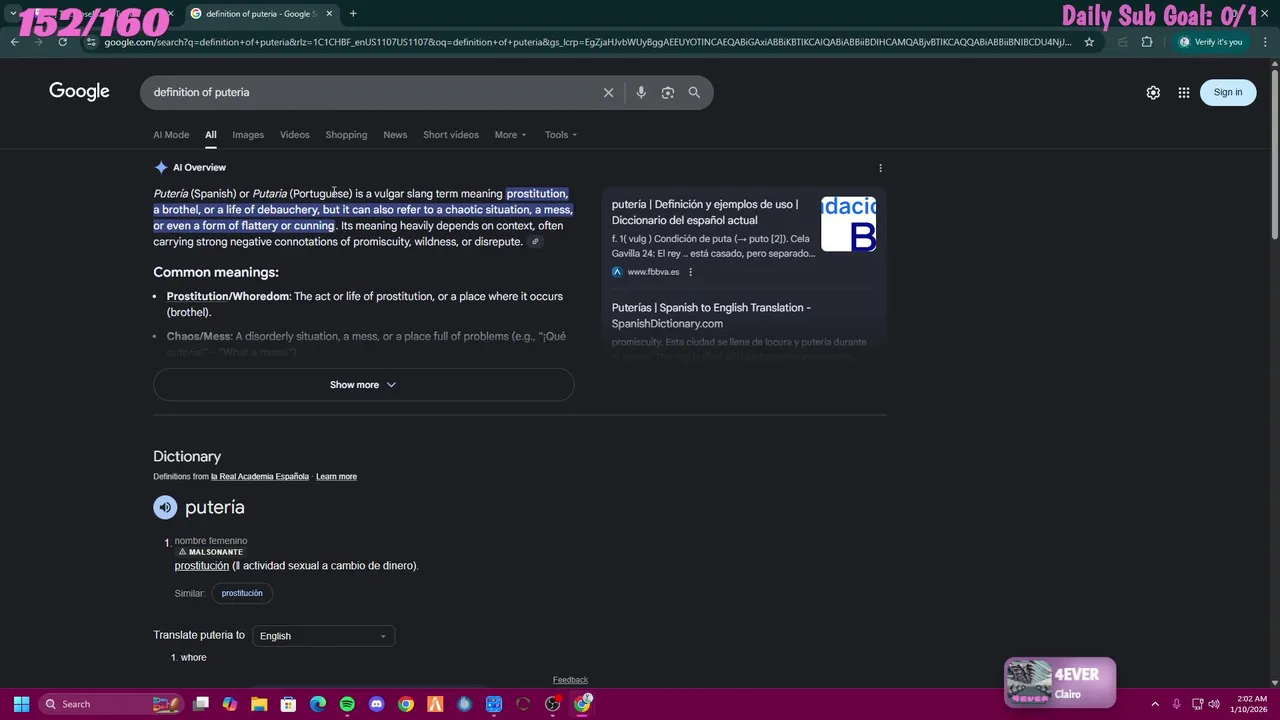This screenshot has width=1280, height=720.
Task: Open Microsoft Store from taskbar
Action: point(288,704)
